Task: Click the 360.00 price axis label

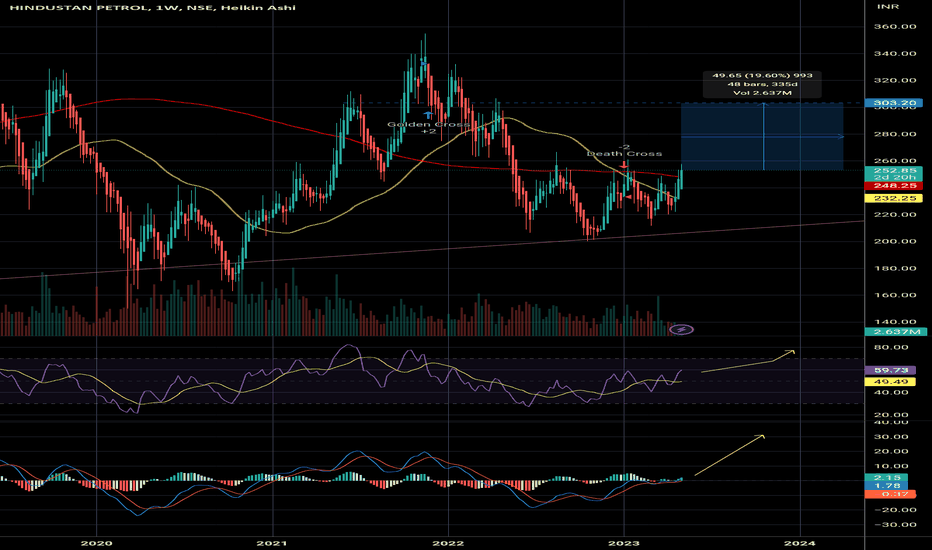Action: [x=895, y=27]
